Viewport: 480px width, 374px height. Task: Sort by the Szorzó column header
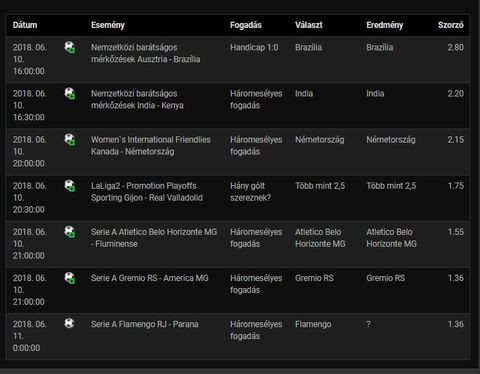(x=451, y=25)
